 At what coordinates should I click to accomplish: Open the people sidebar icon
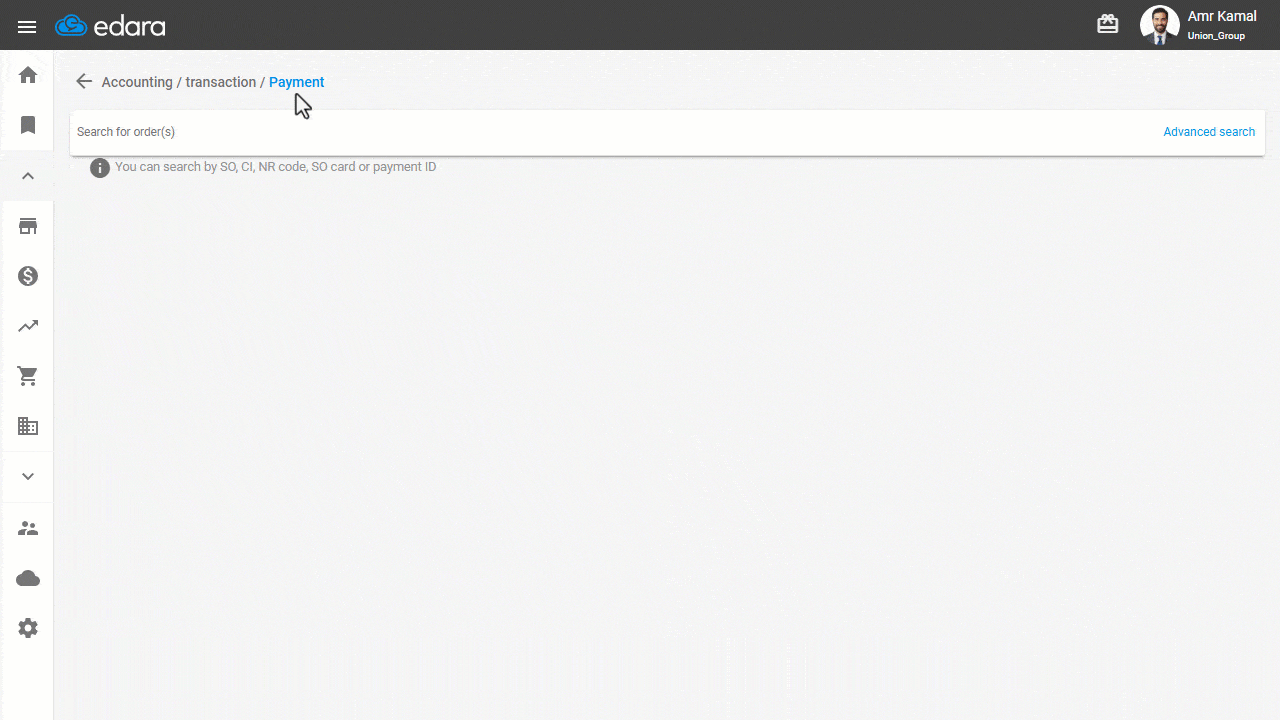[x=28, y=528]
